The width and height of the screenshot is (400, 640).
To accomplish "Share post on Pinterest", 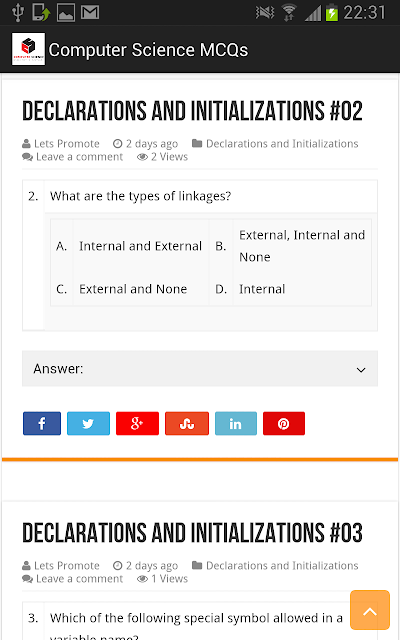I will [284, 423].
